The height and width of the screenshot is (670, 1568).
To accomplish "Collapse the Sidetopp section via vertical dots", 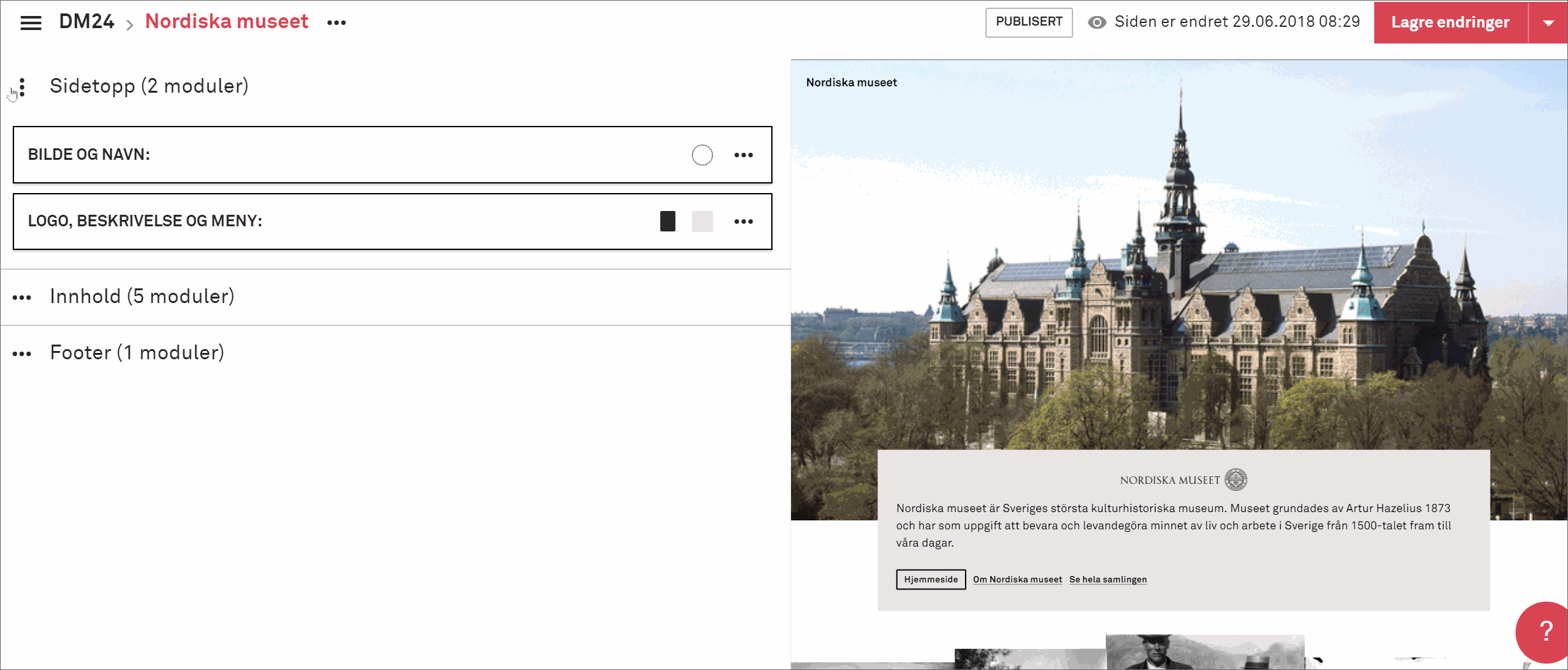I will click(x=22, y=87).
